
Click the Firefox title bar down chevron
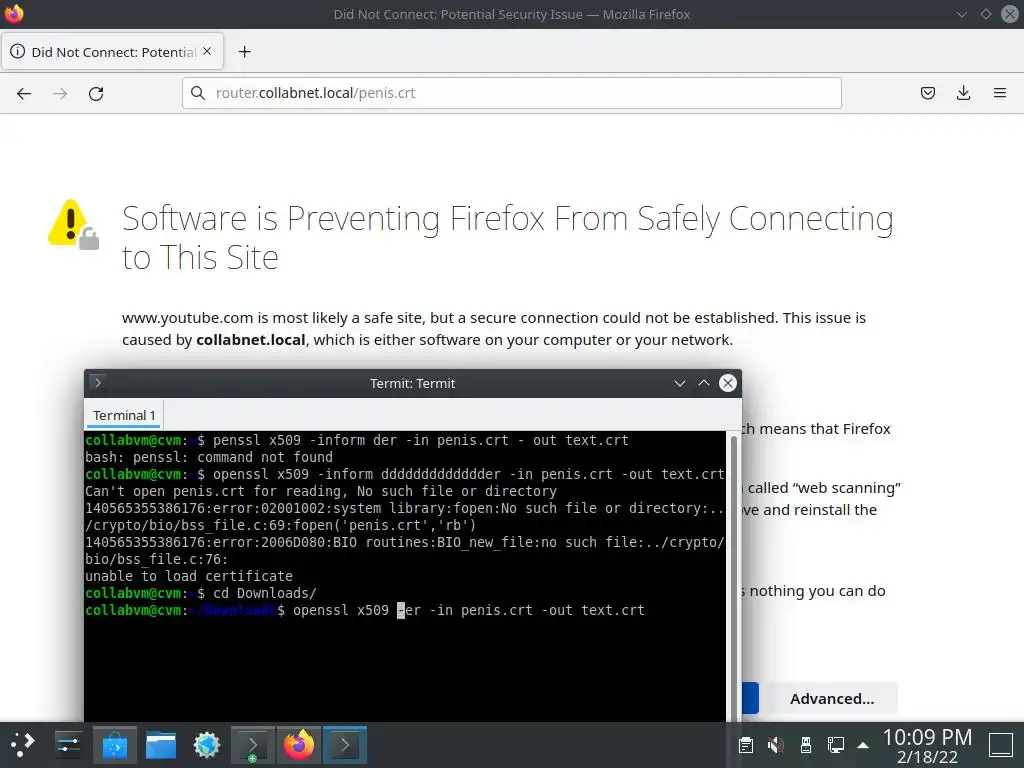click(x=962, y=14)
